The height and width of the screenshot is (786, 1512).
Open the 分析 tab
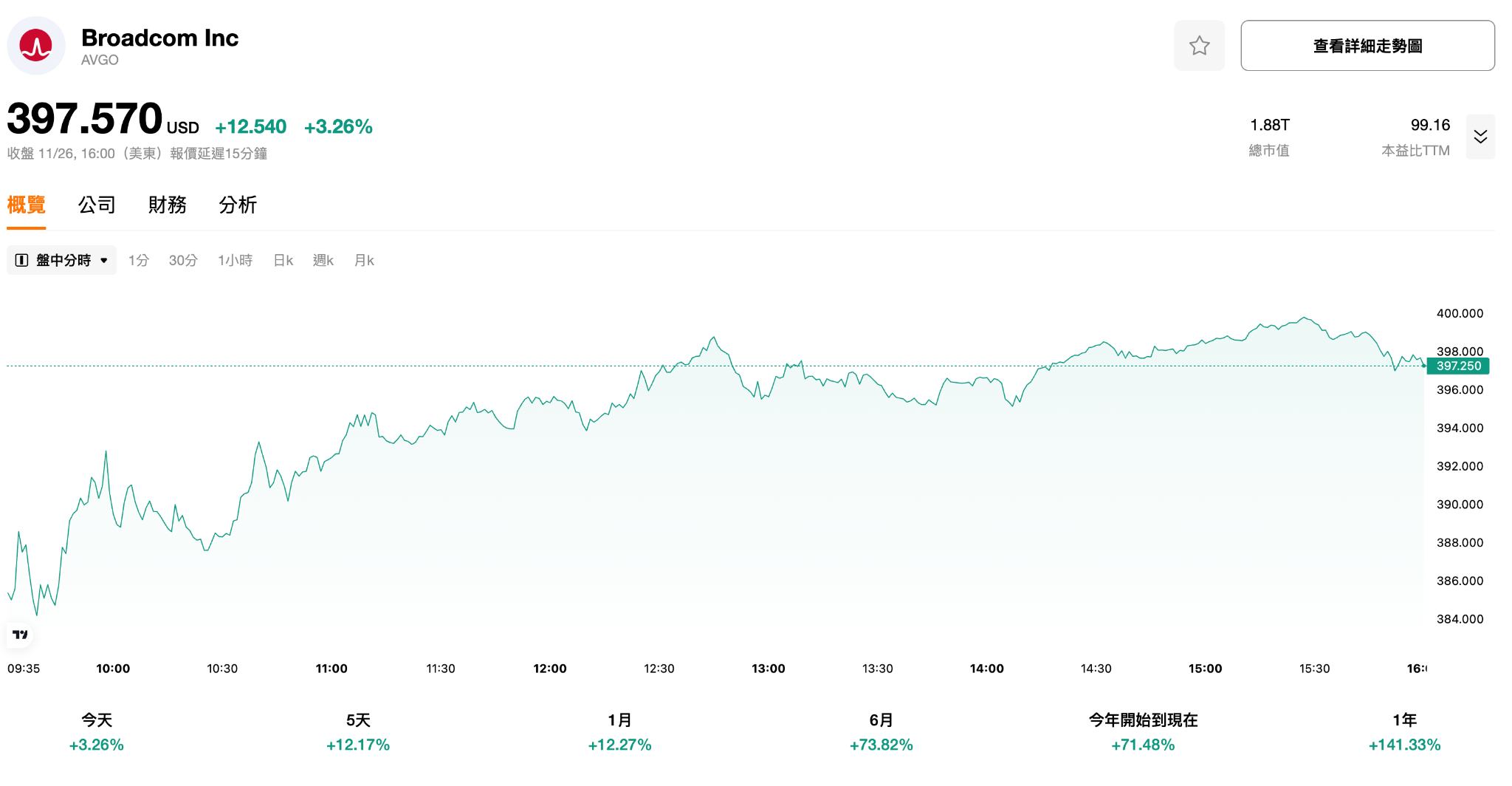point(238,205)
